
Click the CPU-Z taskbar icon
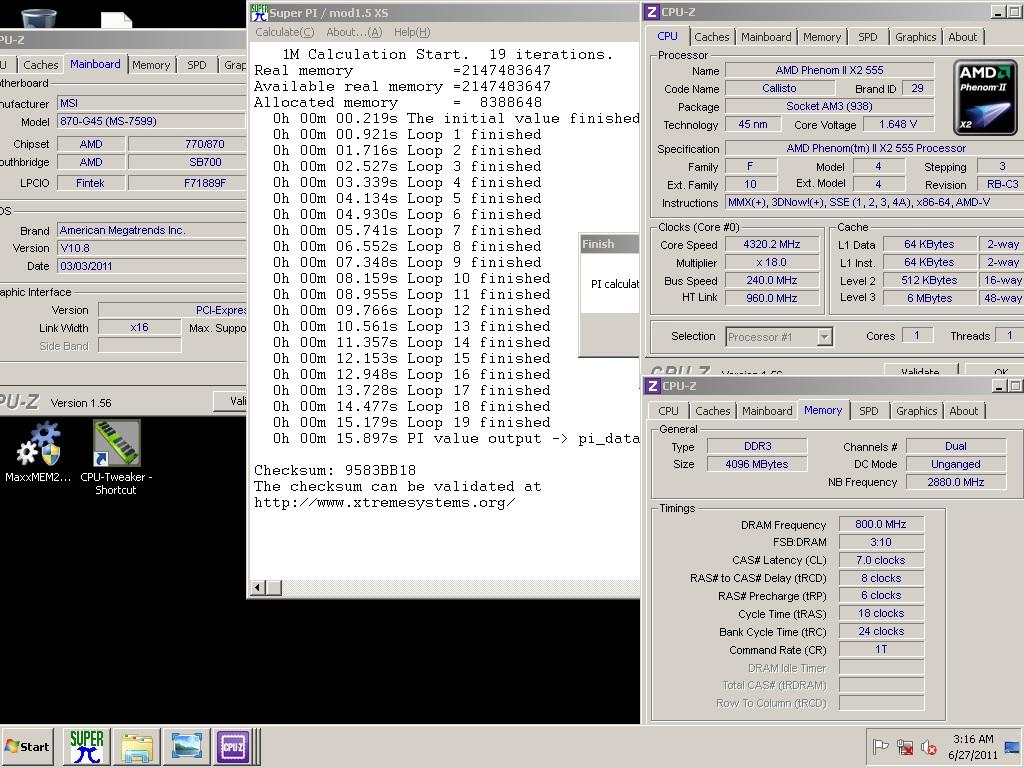[233, 746]
